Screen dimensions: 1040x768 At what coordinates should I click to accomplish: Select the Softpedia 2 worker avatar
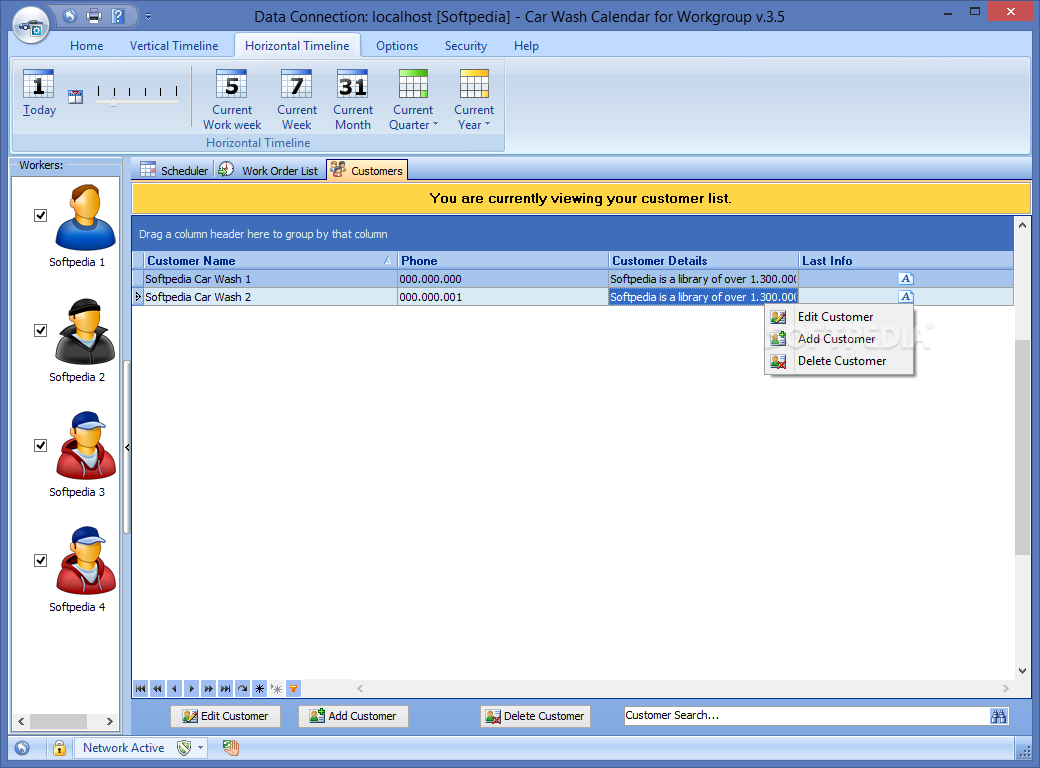tap(86, 332)
